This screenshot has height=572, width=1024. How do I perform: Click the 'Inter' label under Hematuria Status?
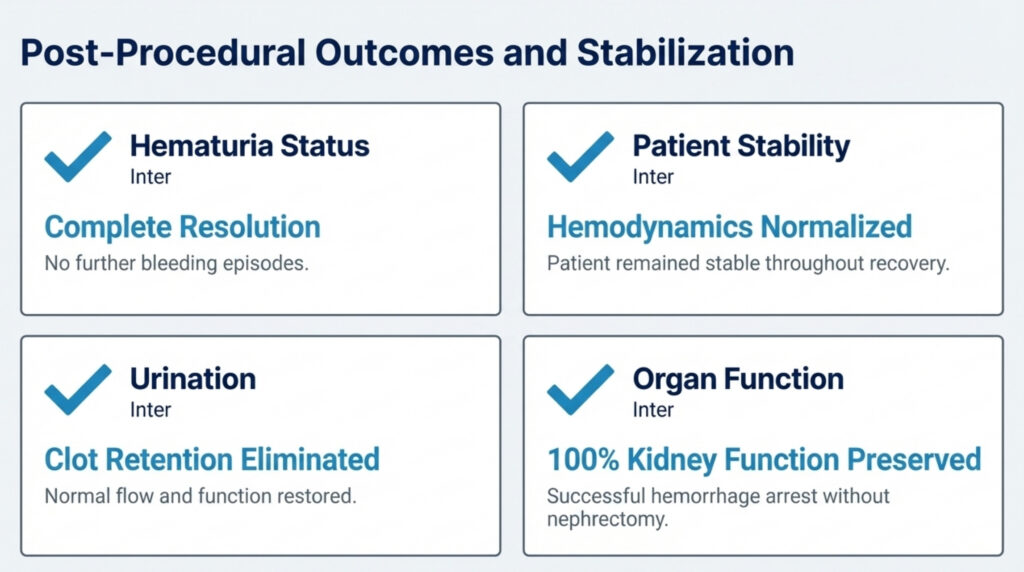(150, 177)
